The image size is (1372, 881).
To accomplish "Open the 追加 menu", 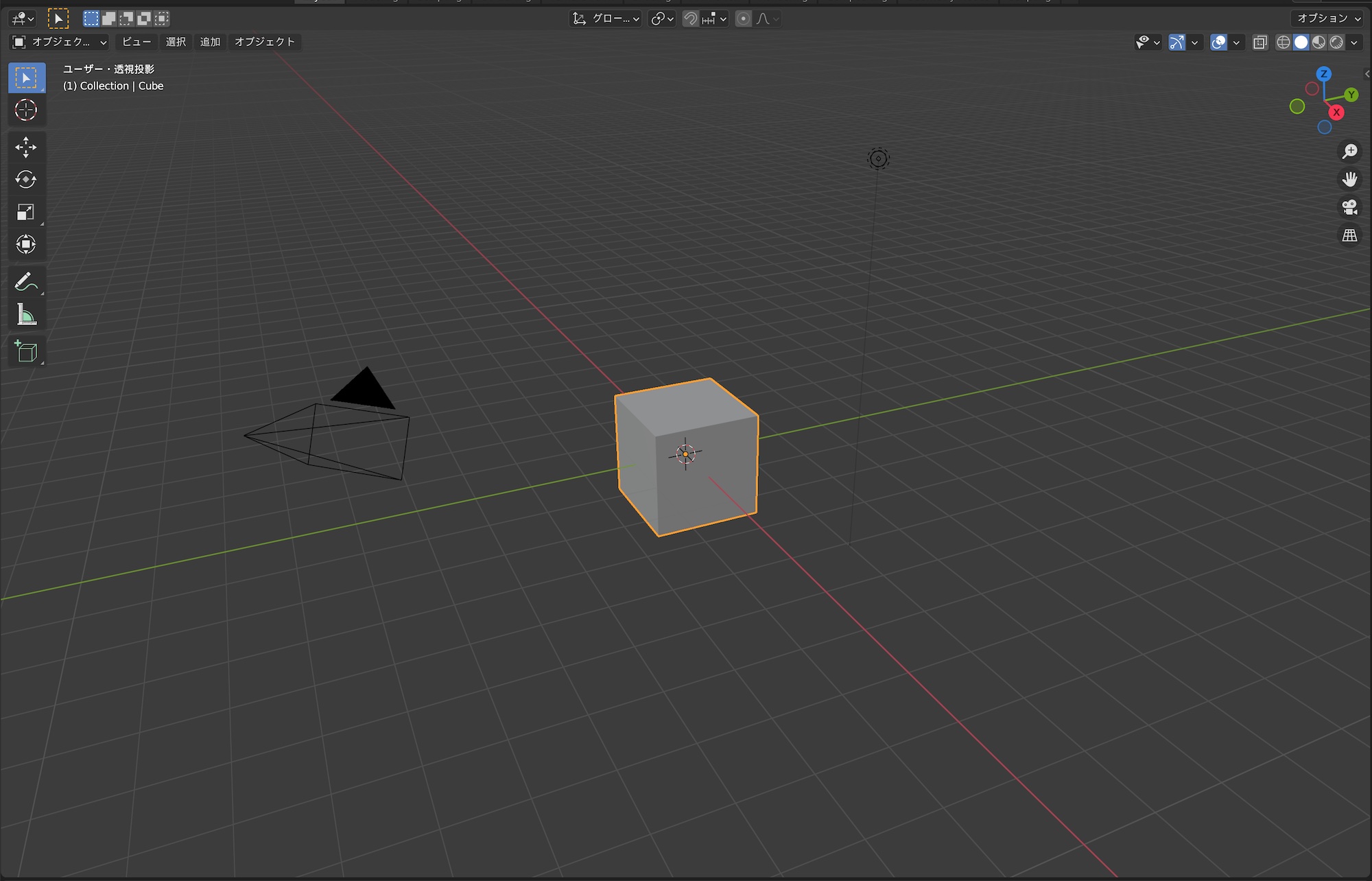I will pyautogui.click(x=210, y=42).
